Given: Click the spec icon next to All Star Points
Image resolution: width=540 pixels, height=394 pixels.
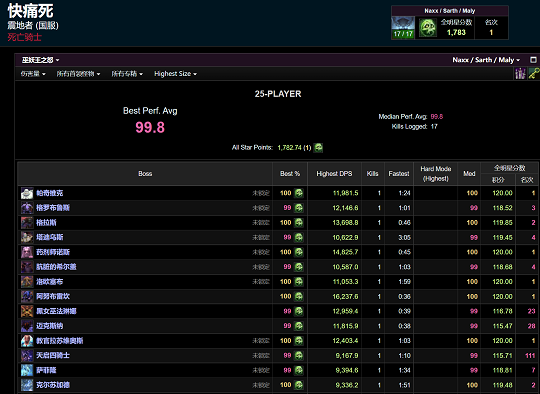Looking at the screenshot, I should point(319,148).
